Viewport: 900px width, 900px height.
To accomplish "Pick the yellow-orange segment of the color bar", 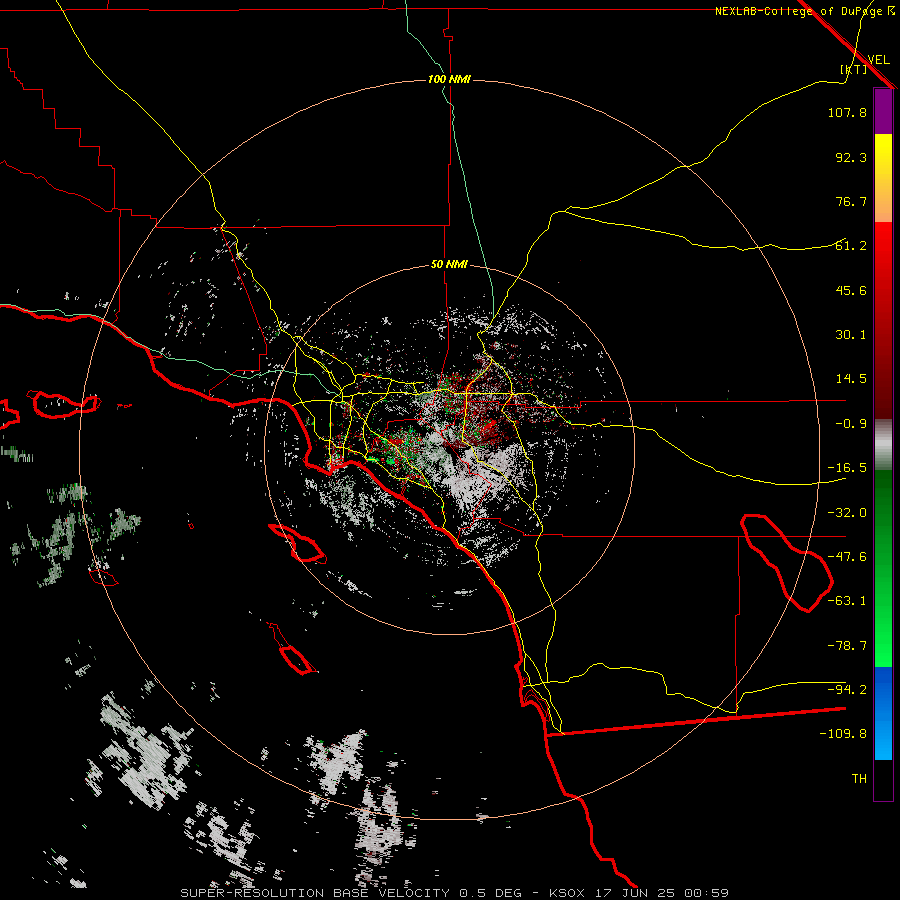I will (x=883, y=178).
